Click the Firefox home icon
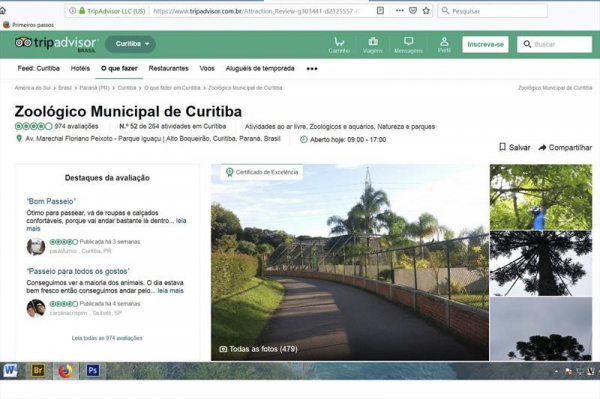 (x=2, y=11)
